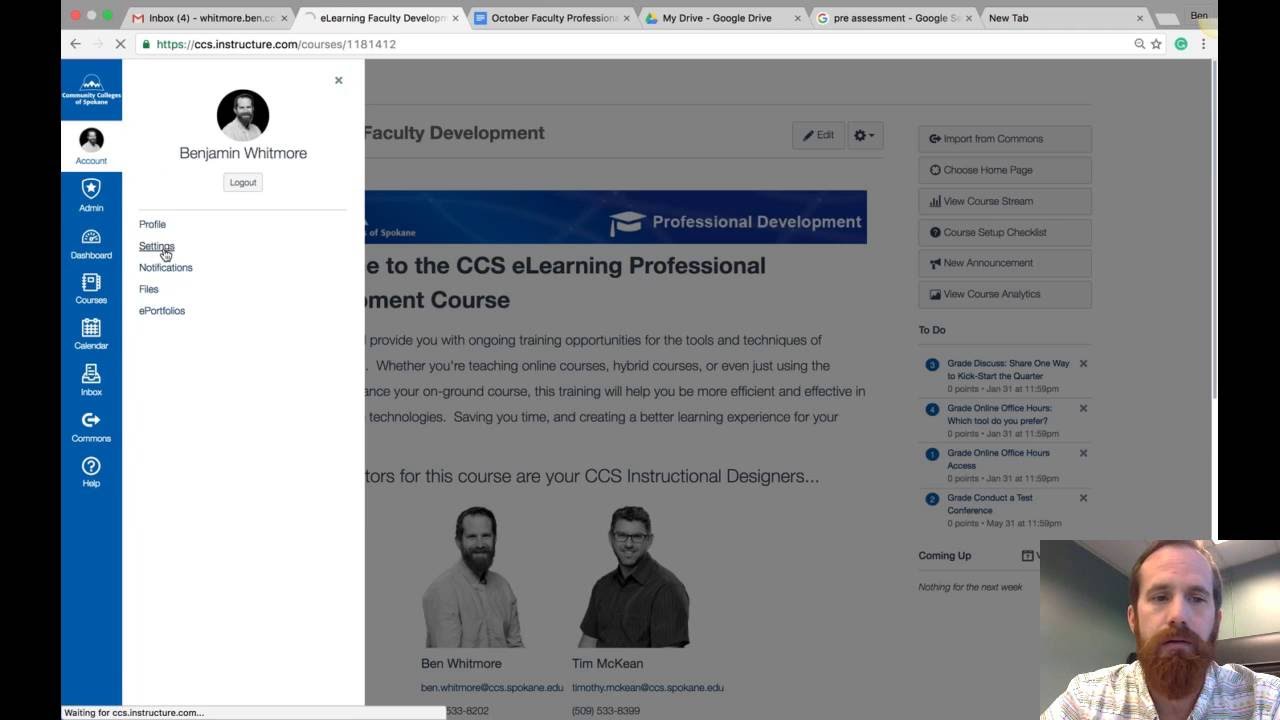Open Commons from the sidebar
Viewport: 1280px width, 720px height.
click(91, 427)
